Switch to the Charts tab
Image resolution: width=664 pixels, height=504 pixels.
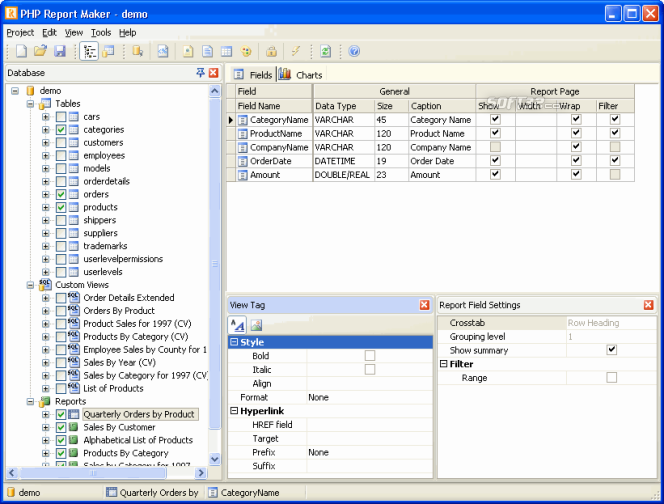[x=302, y=75]
